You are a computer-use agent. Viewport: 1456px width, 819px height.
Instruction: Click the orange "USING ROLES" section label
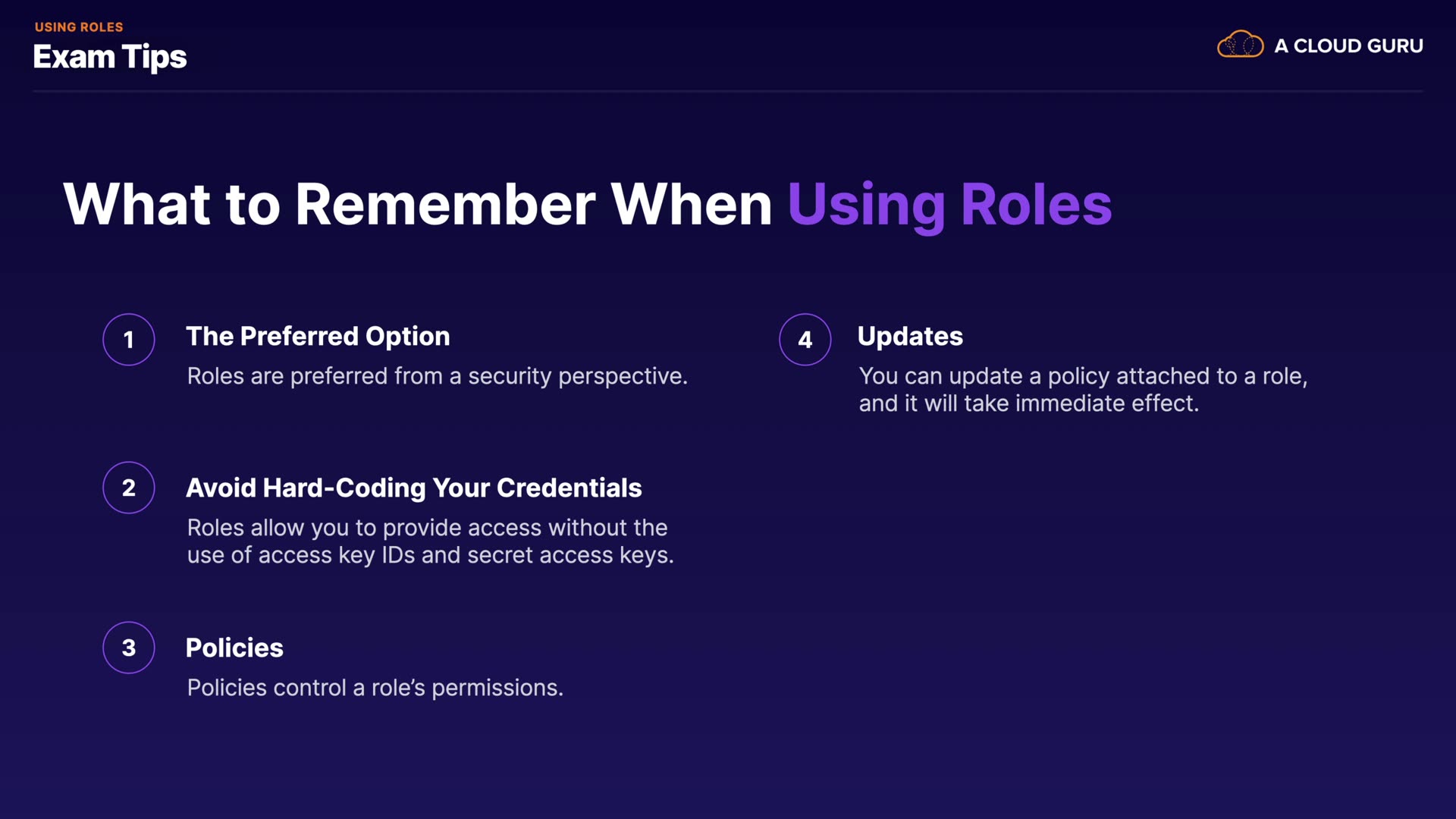pyautogui.click(x=79, y=27)
